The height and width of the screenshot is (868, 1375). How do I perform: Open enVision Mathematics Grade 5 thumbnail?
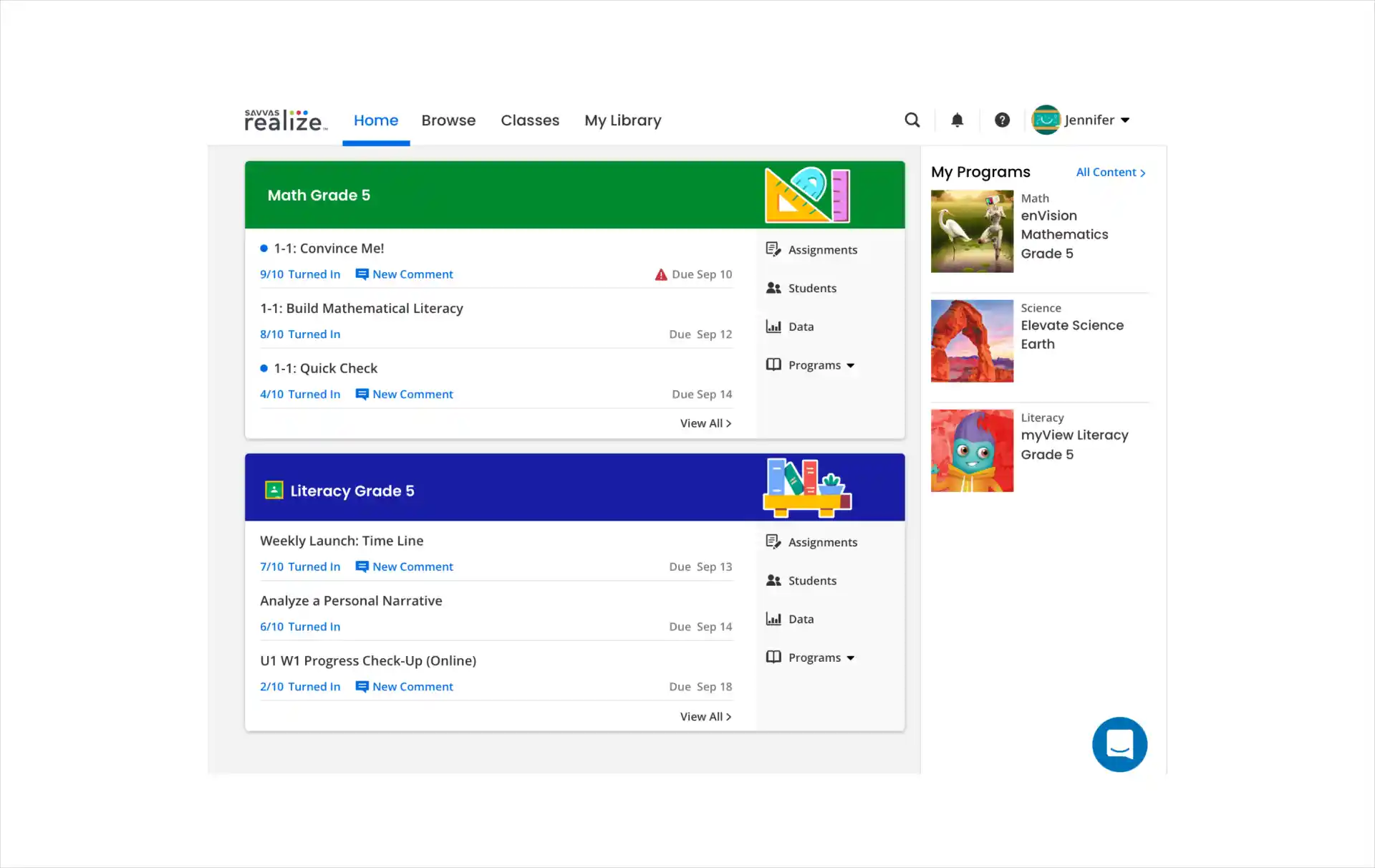972,231
